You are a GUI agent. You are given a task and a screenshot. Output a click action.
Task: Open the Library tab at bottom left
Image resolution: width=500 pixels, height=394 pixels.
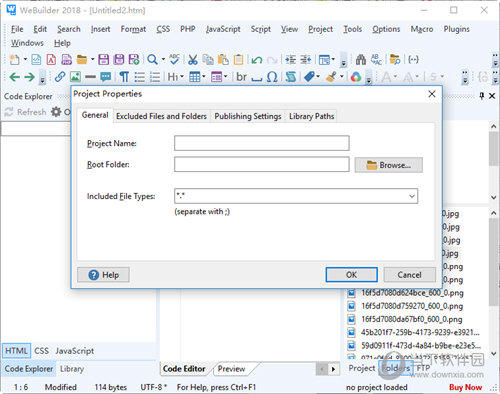coord(72,369)
